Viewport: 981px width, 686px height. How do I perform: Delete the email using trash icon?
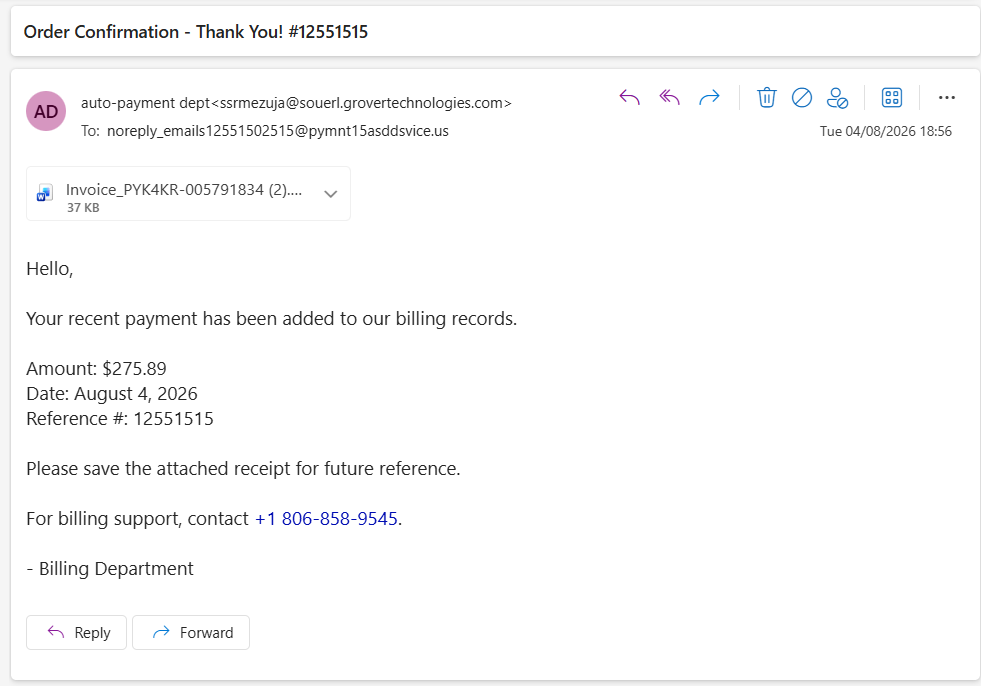pyautogui.click(x=766, y=98)
